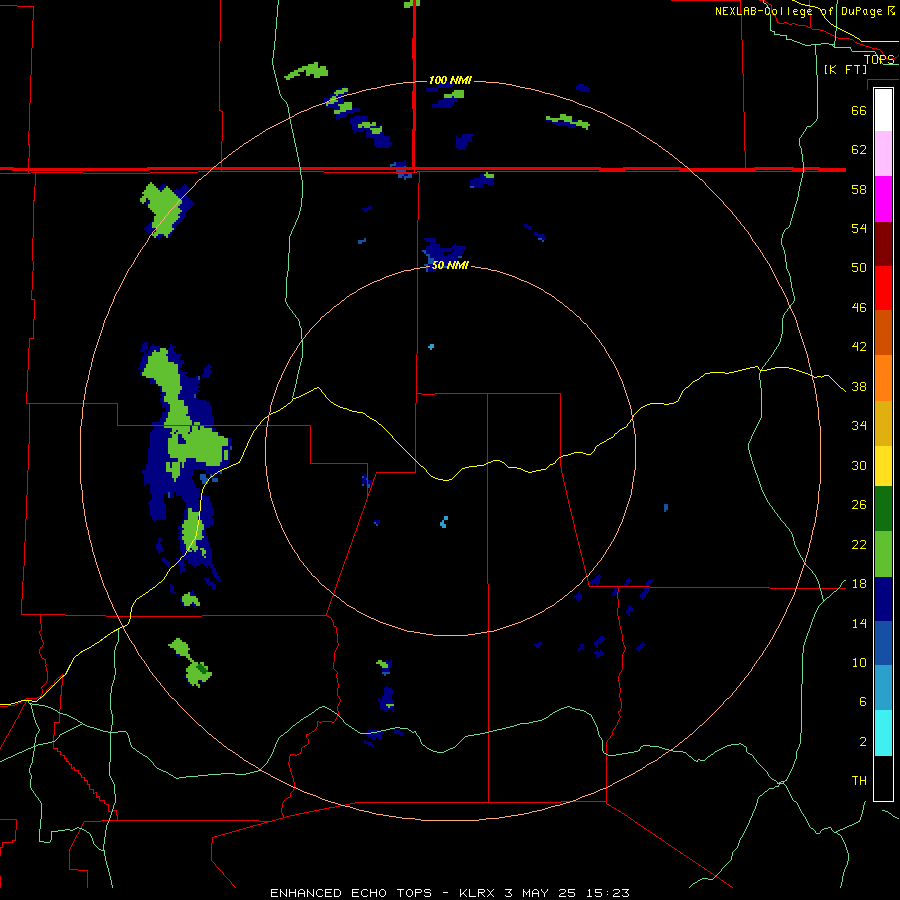
Task: Click the '42' legend value
Action: point(859,347)
